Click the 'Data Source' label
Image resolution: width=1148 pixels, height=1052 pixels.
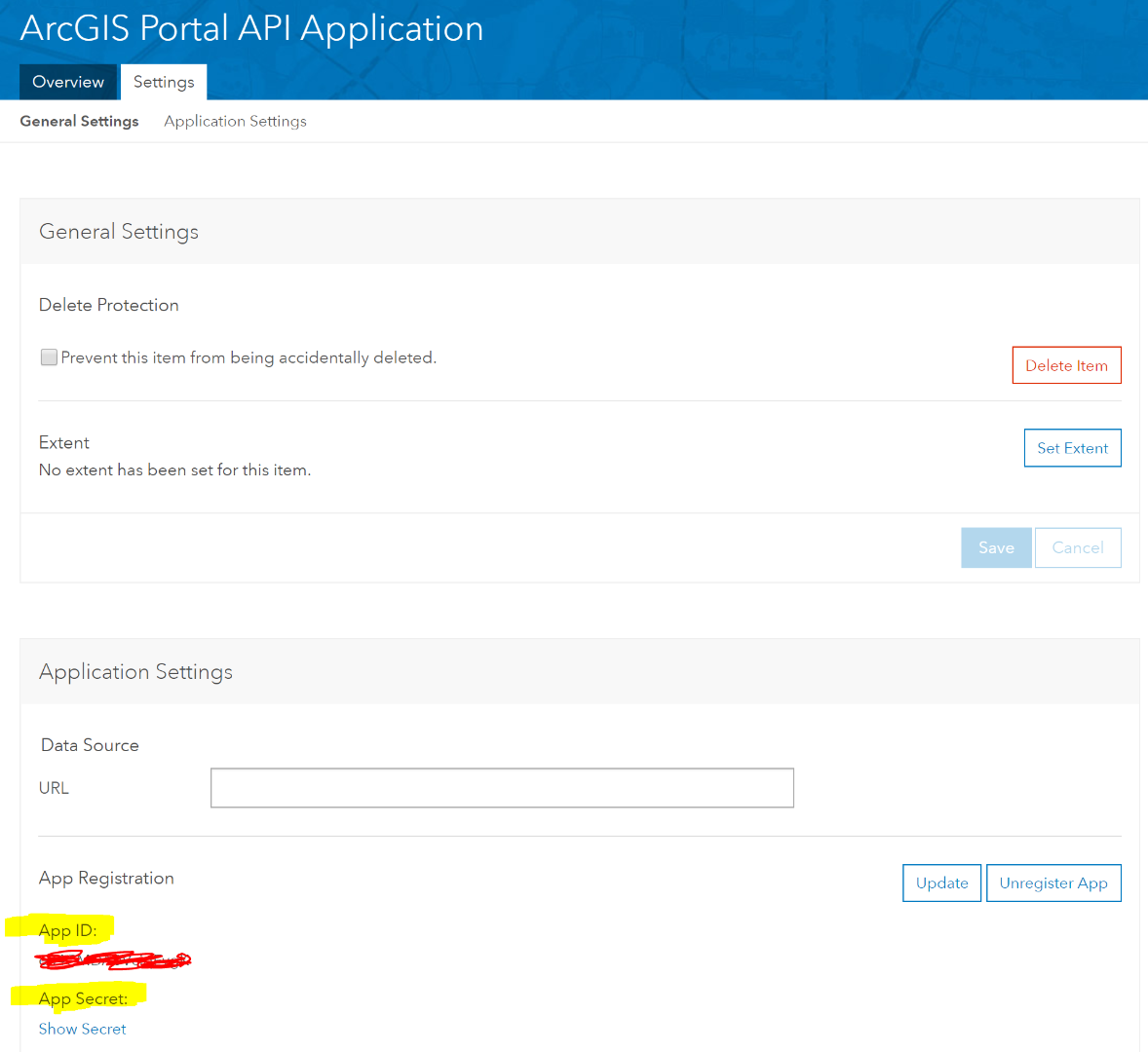coord(90,745)
